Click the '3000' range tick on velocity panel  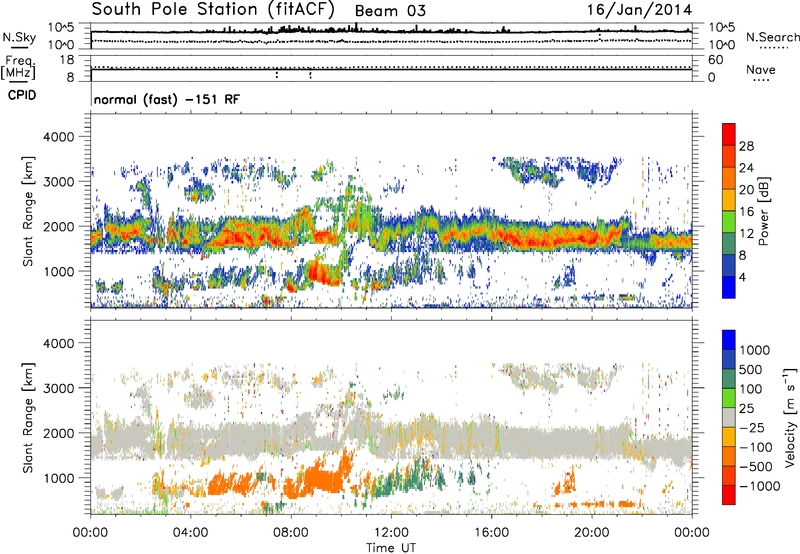59,388
